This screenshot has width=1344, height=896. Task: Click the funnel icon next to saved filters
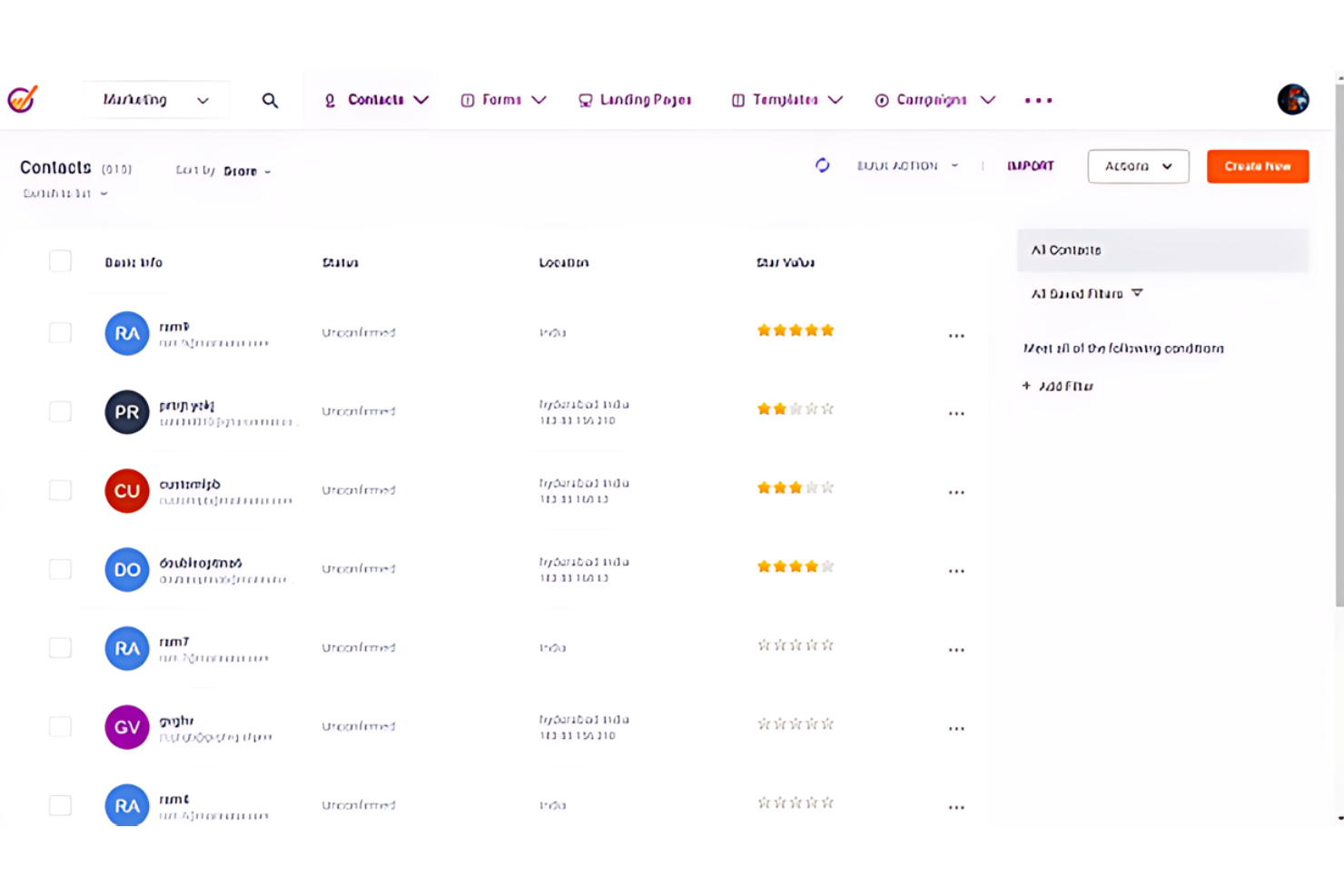pyautogui.click(x=1137, y=293)
